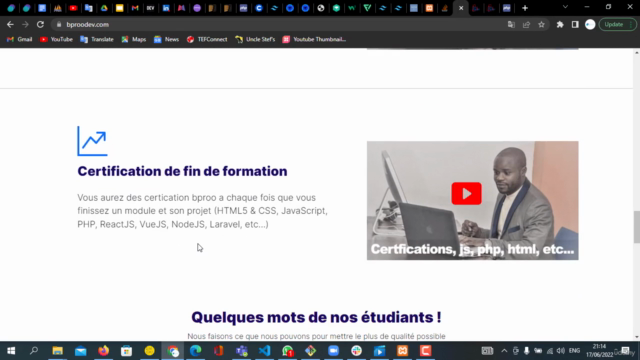The height and width of the screenshot is (360, 640).
Task: Open Zoom from the taskbar
Action: 333,351
